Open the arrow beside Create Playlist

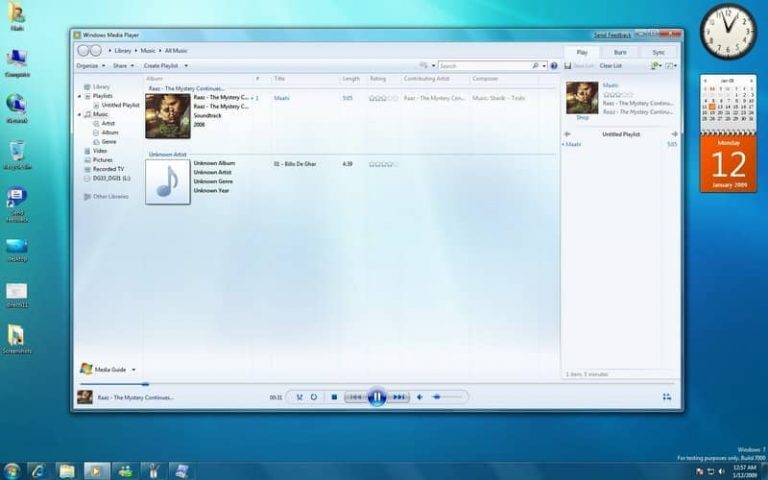coord(186,66)
